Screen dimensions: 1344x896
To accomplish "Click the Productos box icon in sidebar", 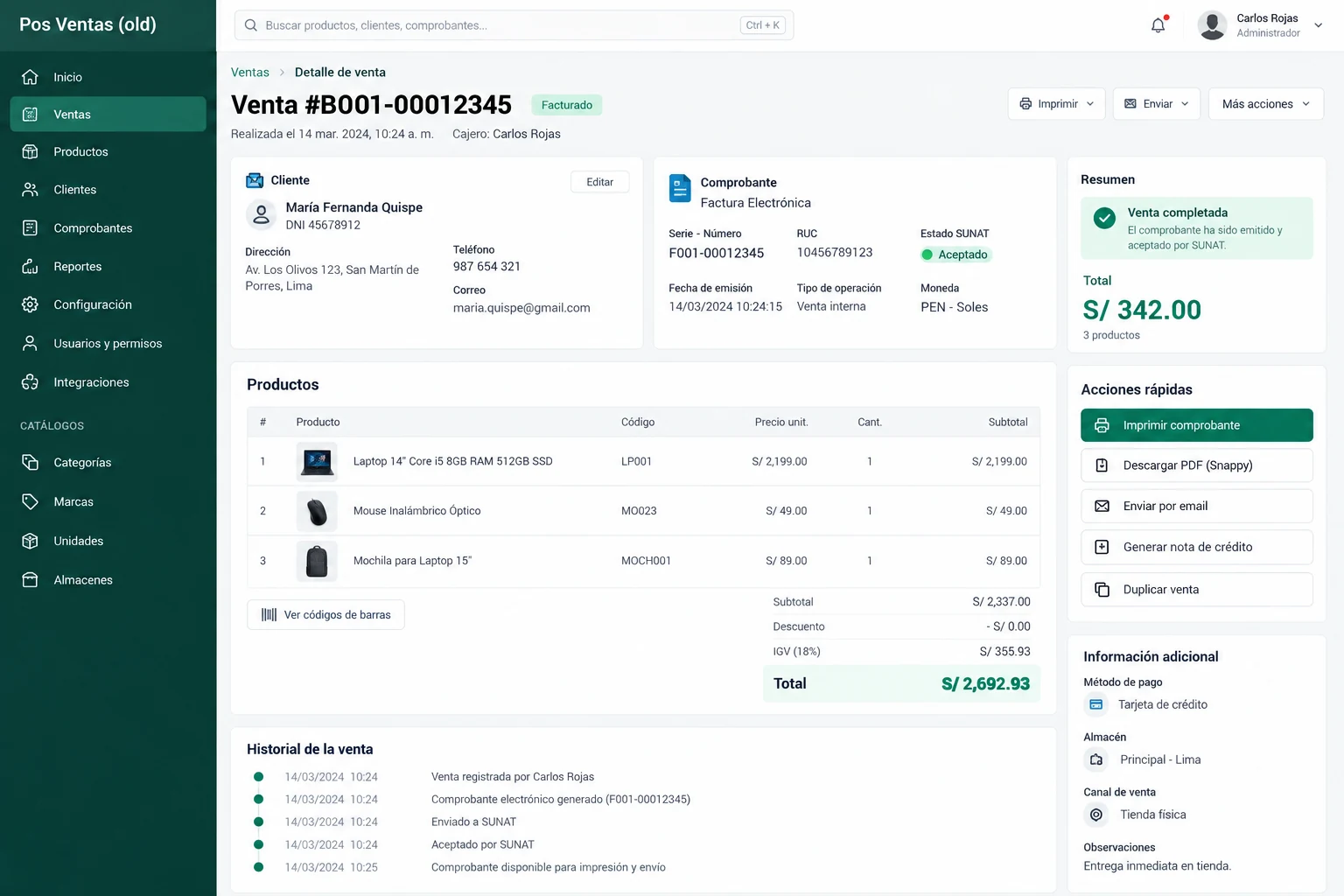I will pyautogui.click(x=30, y=151).
